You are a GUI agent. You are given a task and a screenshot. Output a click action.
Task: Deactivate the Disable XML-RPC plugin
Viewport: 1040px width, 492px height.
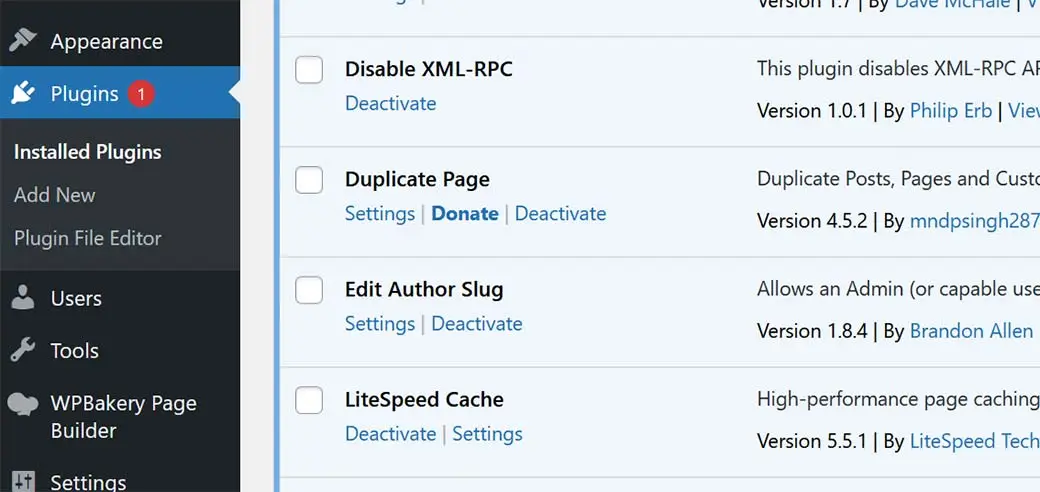pyautogui.click(x=391, y=103)
